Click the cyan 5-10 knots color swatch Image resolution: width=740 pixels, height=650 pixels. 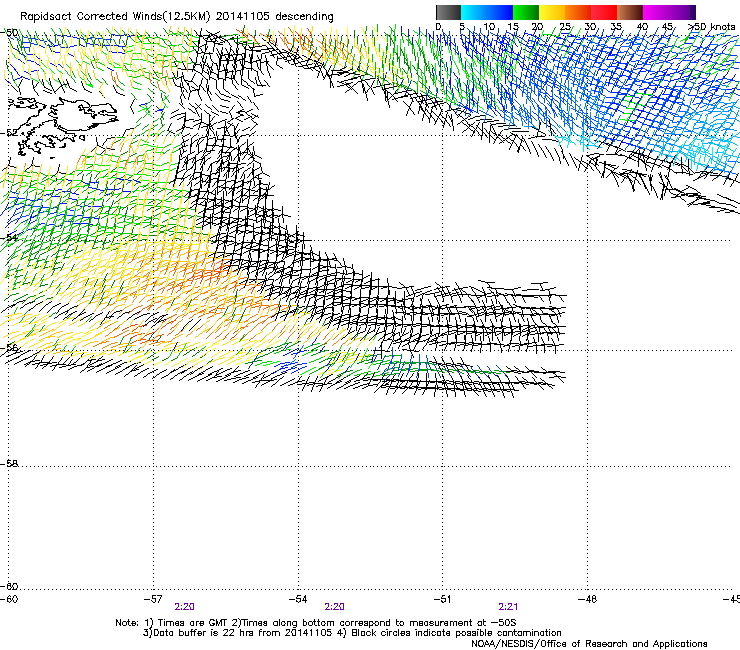(x=474, y=12)
